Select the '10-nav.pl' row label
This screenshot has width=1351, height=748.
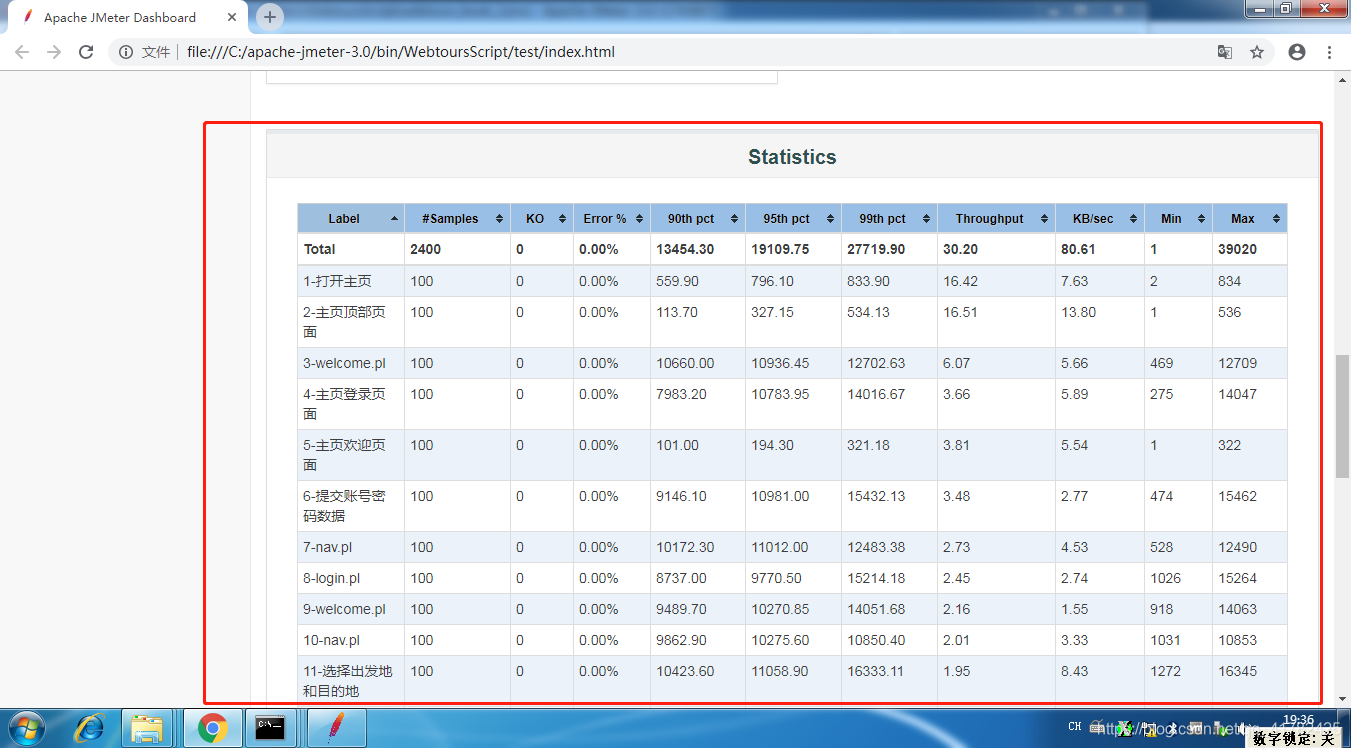[331, 640]
